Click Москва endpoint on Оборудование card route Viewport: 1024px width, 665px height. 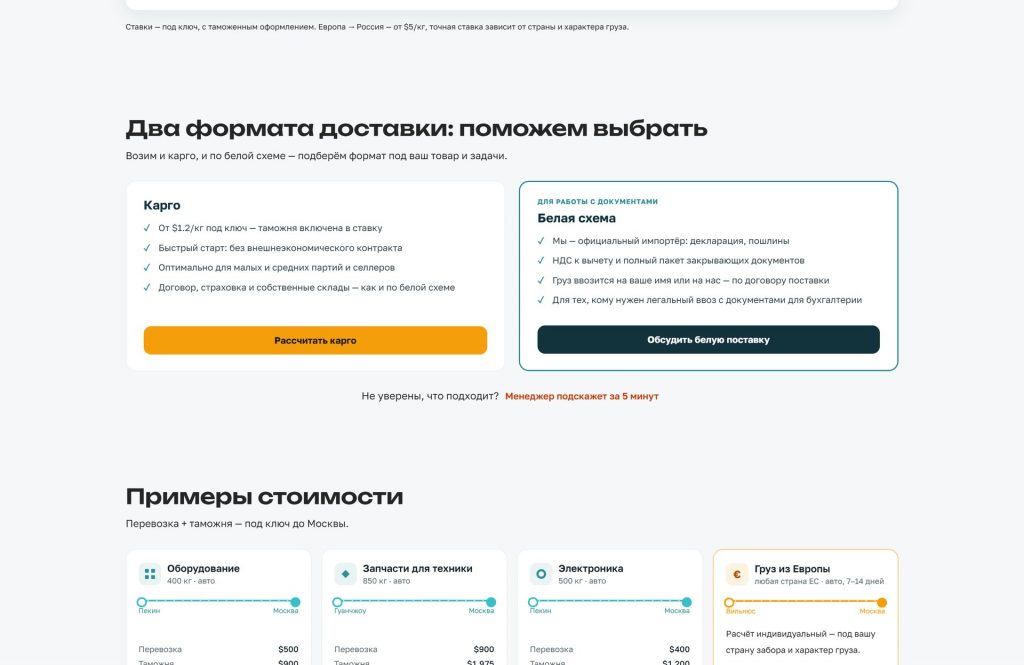[295, 602]
